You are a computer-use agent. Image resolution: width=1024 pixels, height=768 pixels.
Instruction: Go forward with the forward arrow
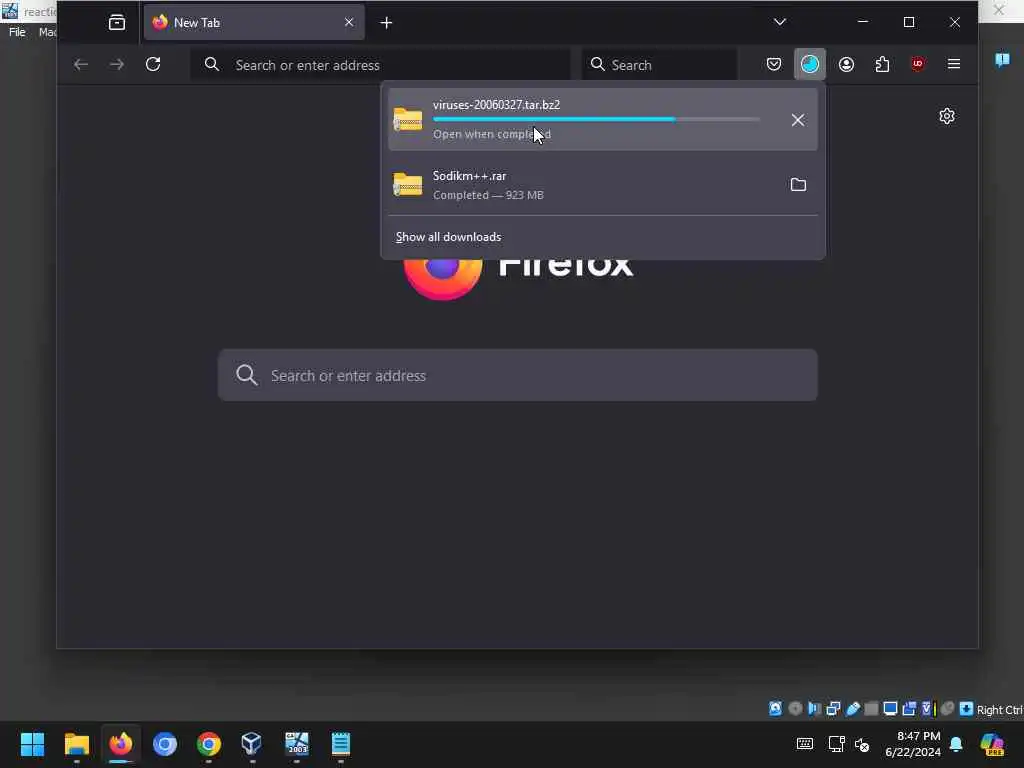(117, 64)
